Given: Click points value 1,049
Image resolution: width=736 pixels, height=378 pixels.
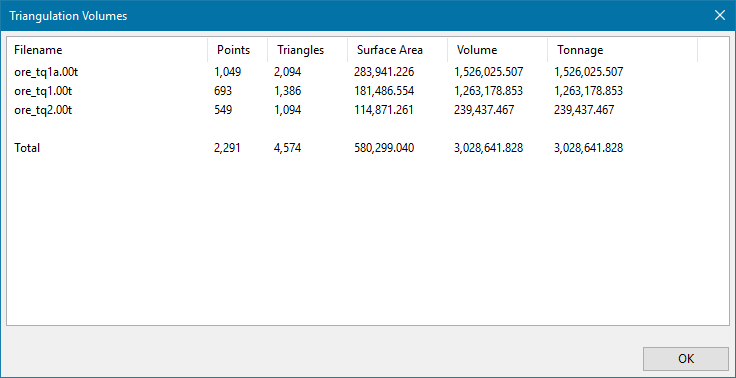Looking at the screenshot, I should (x=228, y=72).
